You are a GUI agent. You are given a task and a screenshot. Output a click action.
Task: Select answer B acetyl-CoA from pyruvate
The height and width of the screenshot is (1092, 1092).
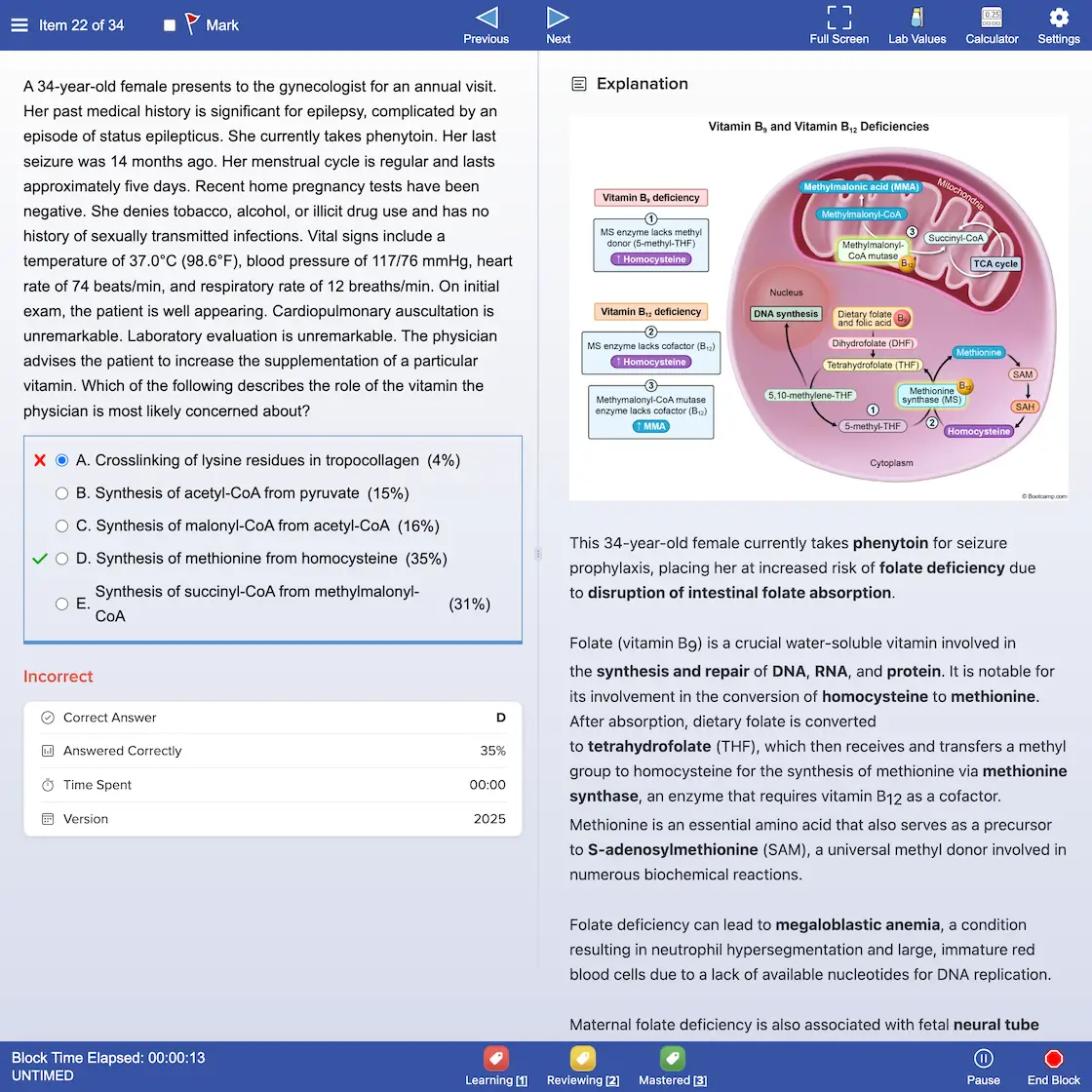62,493
